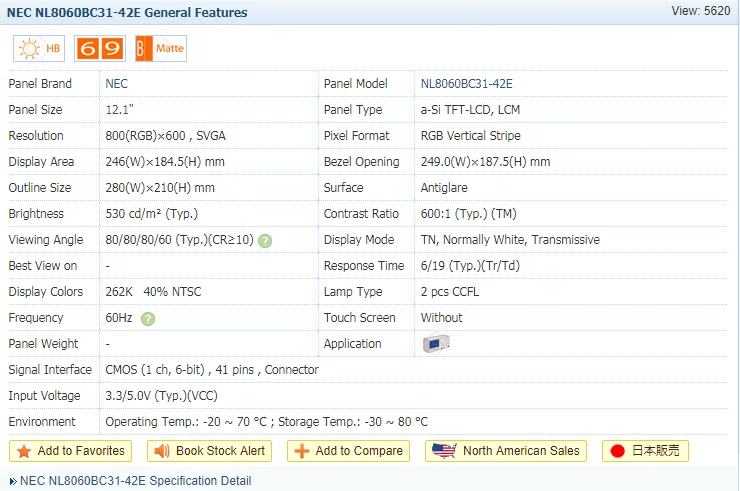Select the Antiglare surface value
Image resolution: width=740 pixels, height=491 pixels.
tap(444, 187)
